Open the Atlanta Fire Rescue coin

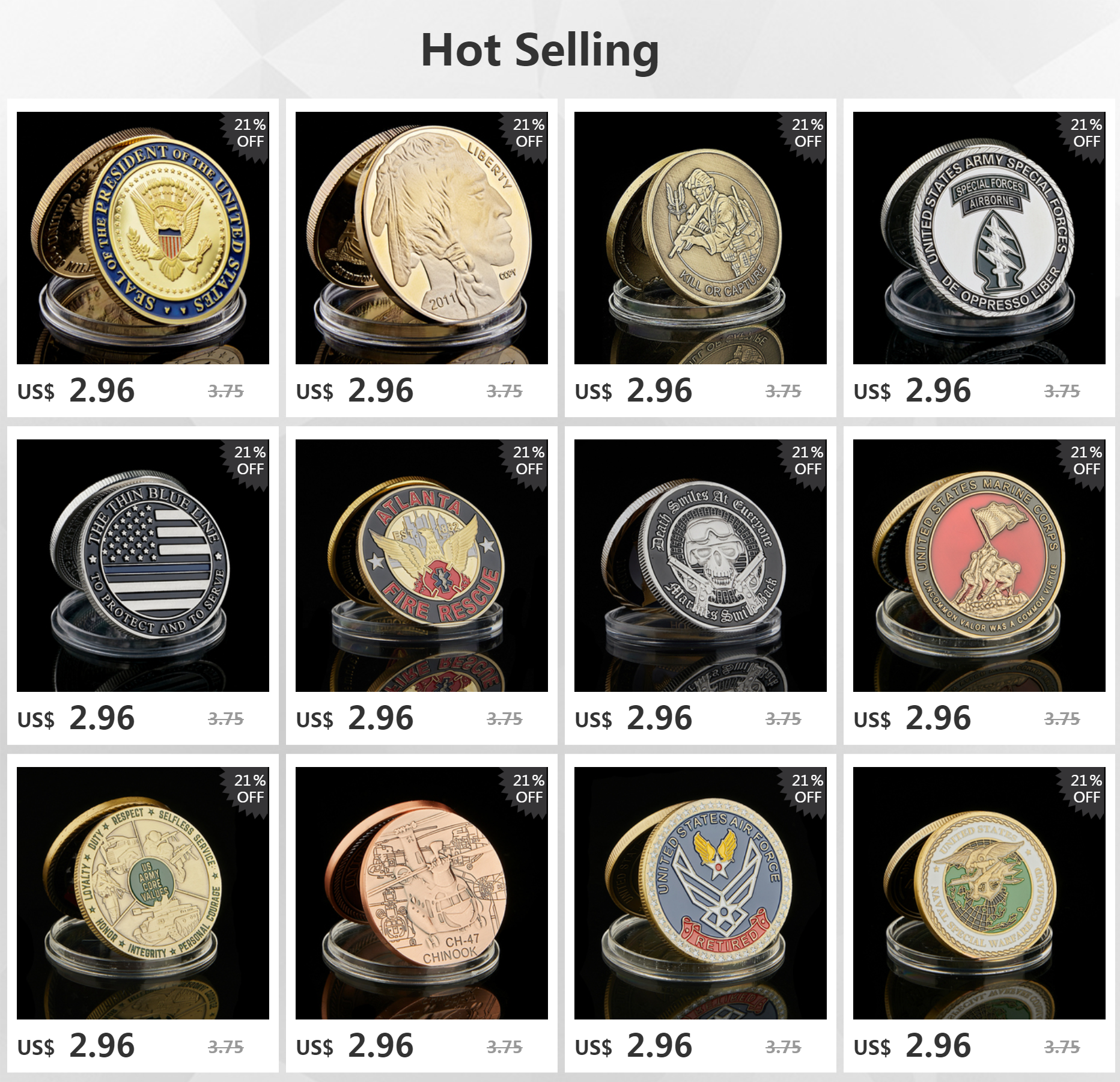click(x=422, y=566)
